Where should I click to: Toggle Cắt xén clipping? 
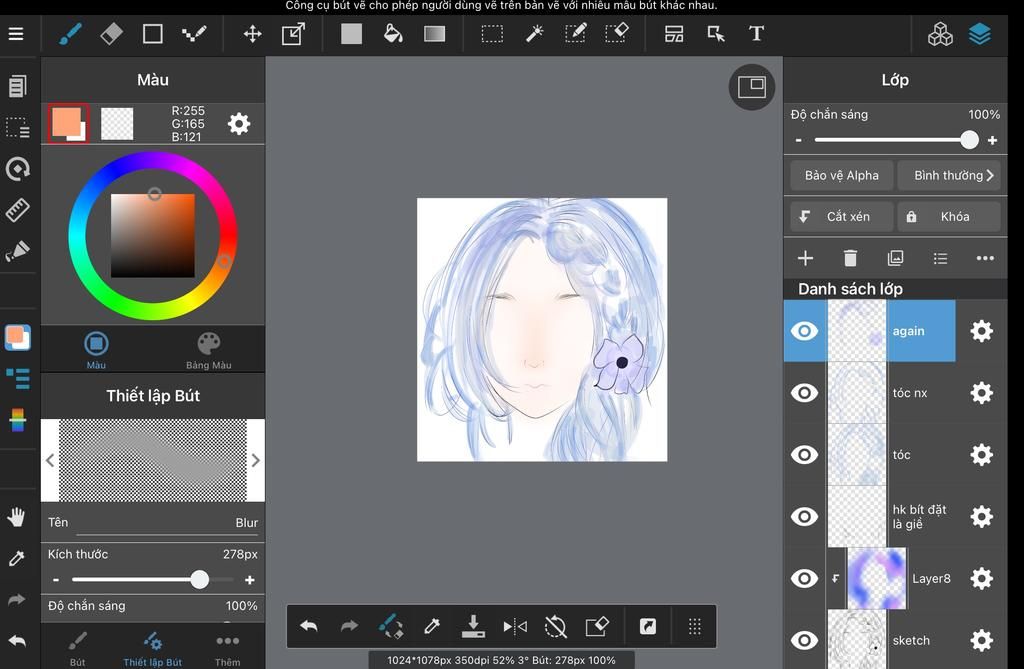point(841,217)
